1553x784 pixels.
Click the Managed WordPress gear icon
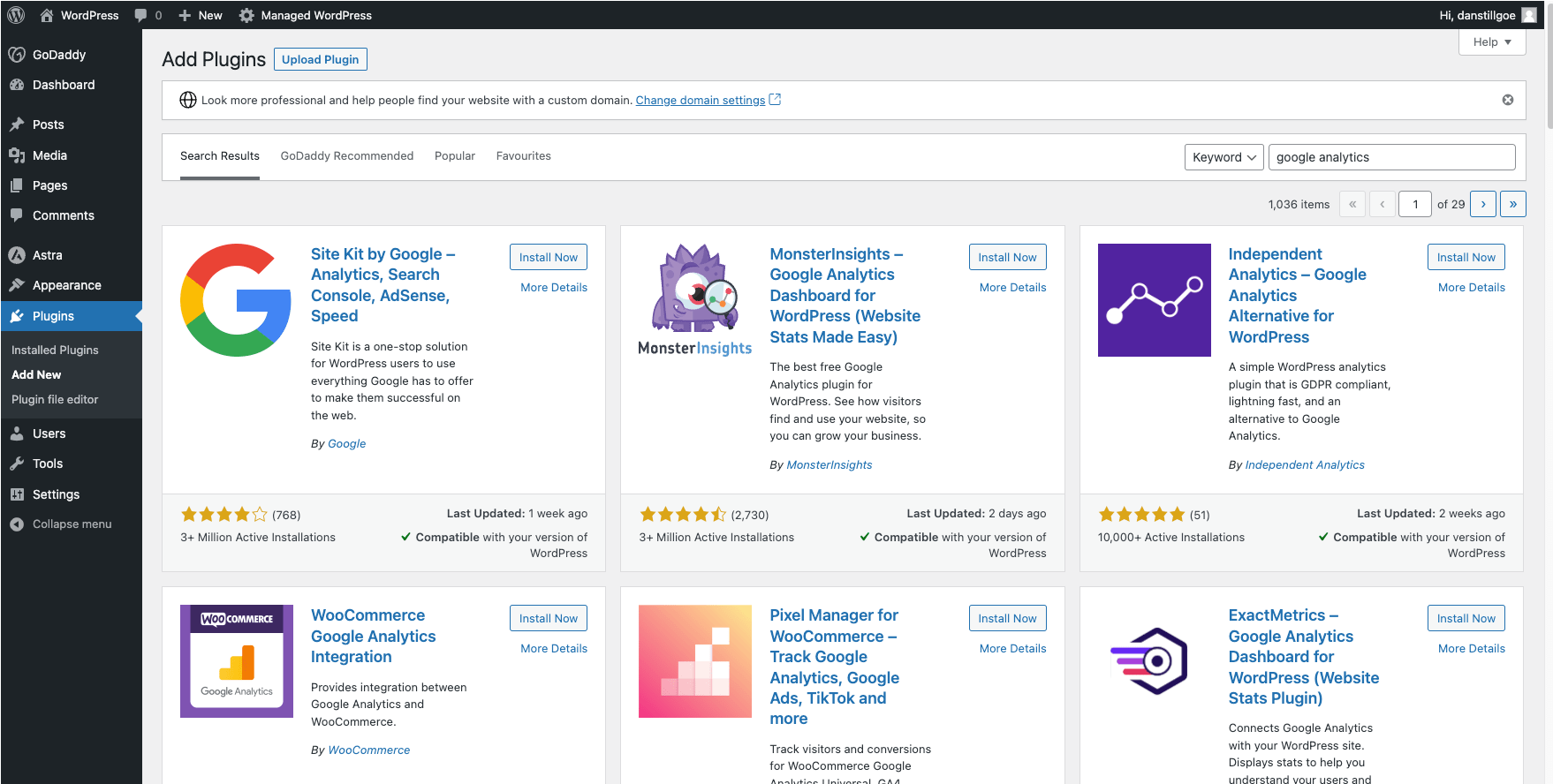[246, 15]
